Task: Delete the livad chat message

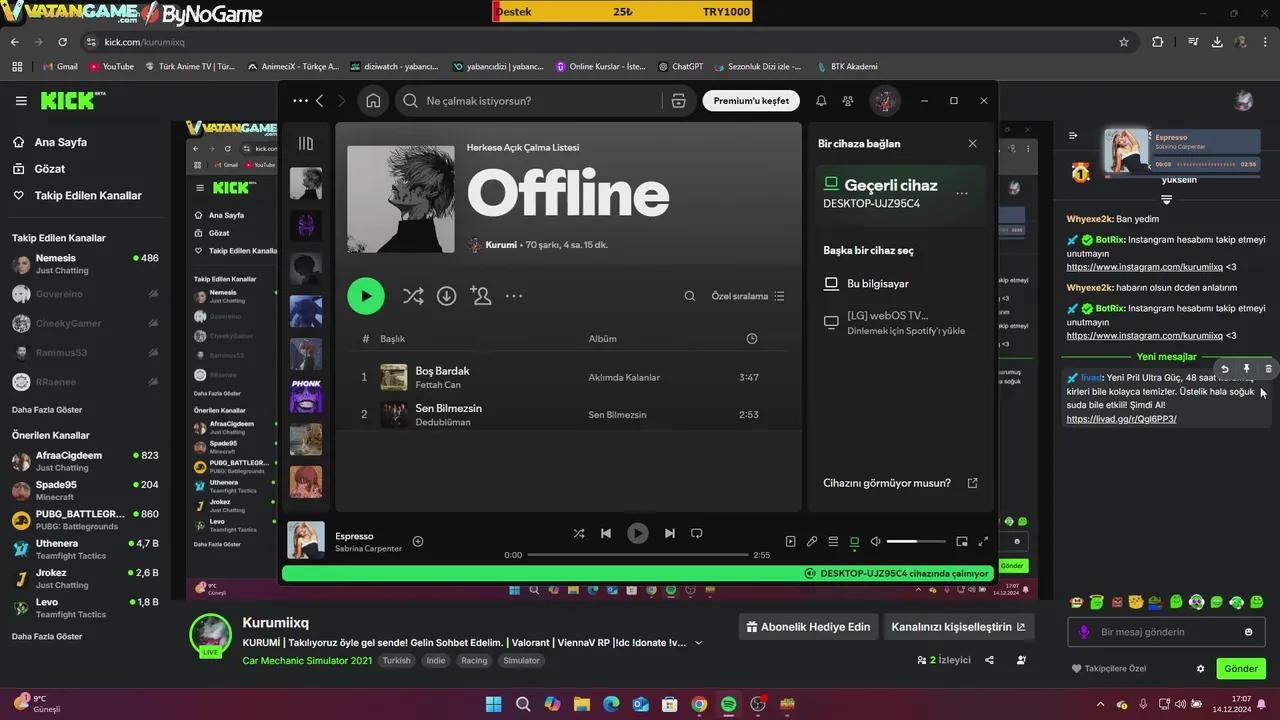Action: click(x=1268, y=369)
